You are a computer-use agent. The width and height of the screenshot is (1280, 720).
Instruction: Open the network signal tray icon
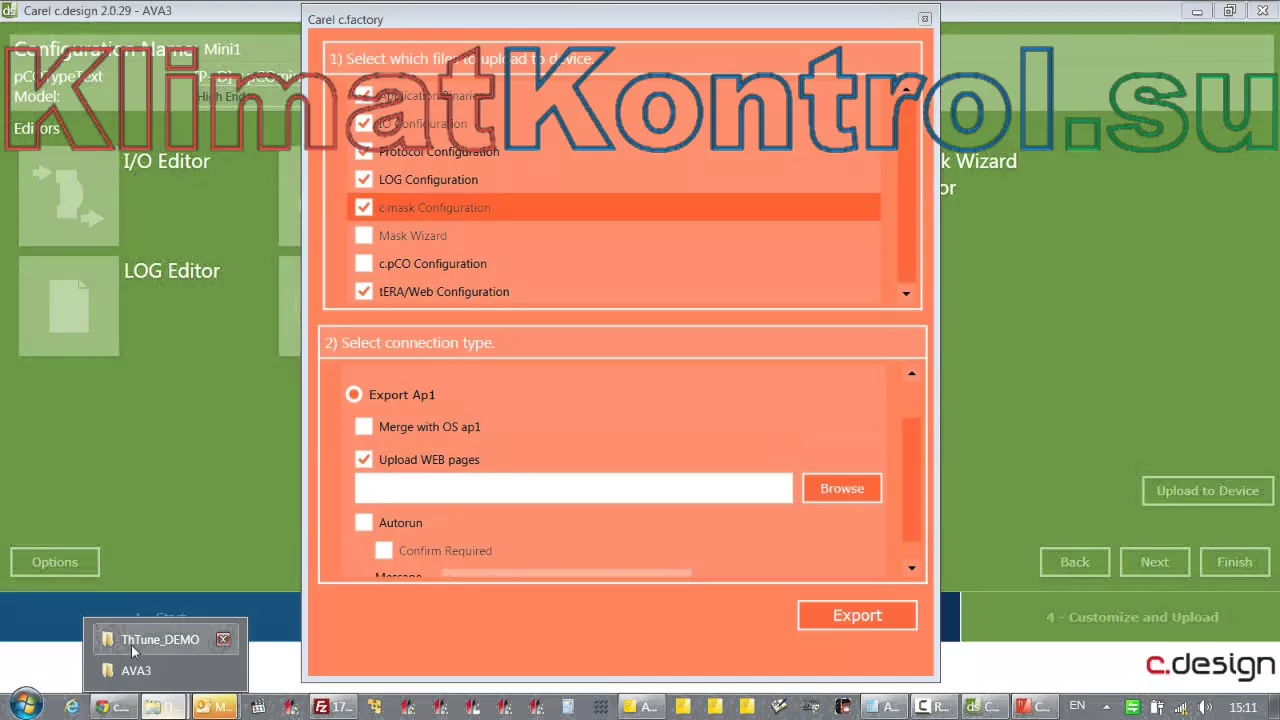[x=1181, y=707]
